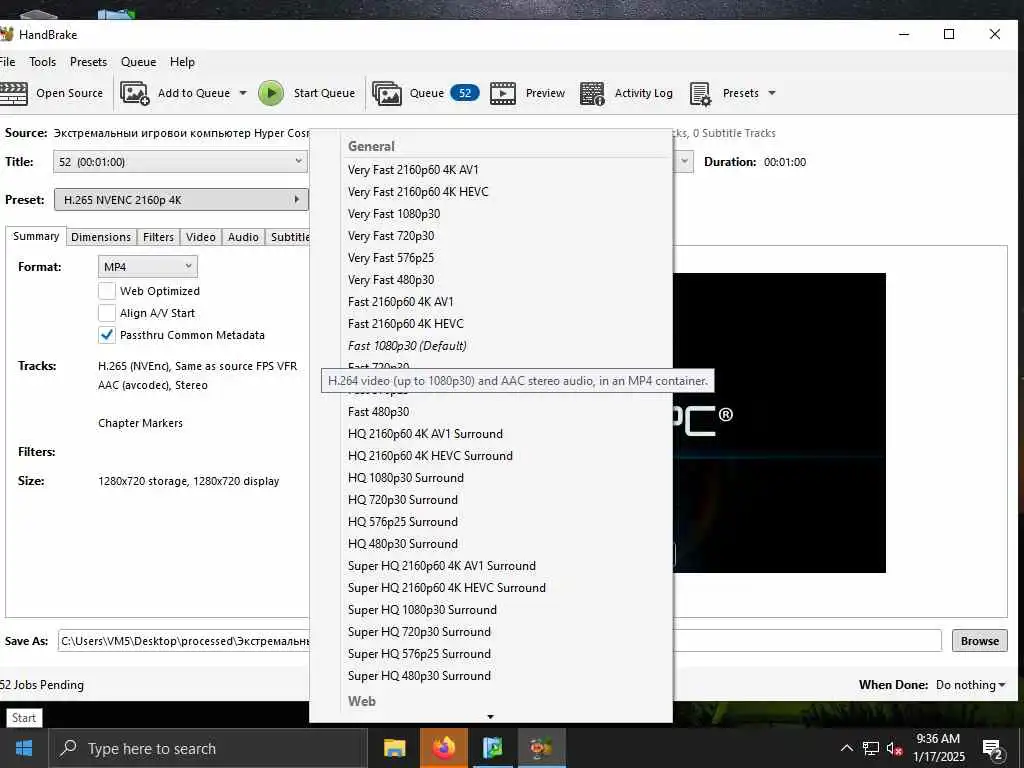
Task: Click the Open Source button label
Action: [x=69, y=93]
